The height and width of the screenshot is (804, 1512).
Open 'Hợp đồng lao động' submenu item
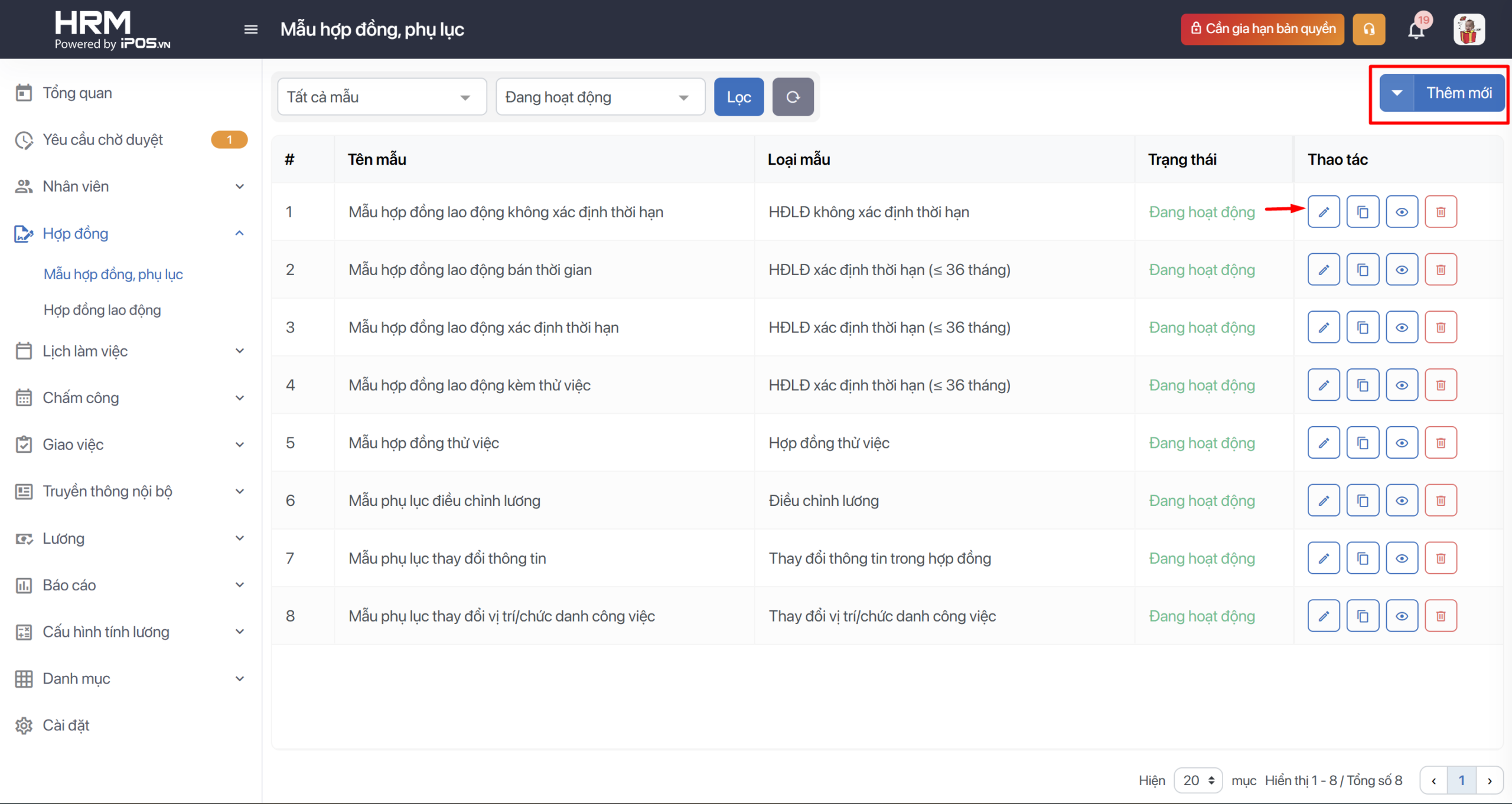(x=102, y=310)
